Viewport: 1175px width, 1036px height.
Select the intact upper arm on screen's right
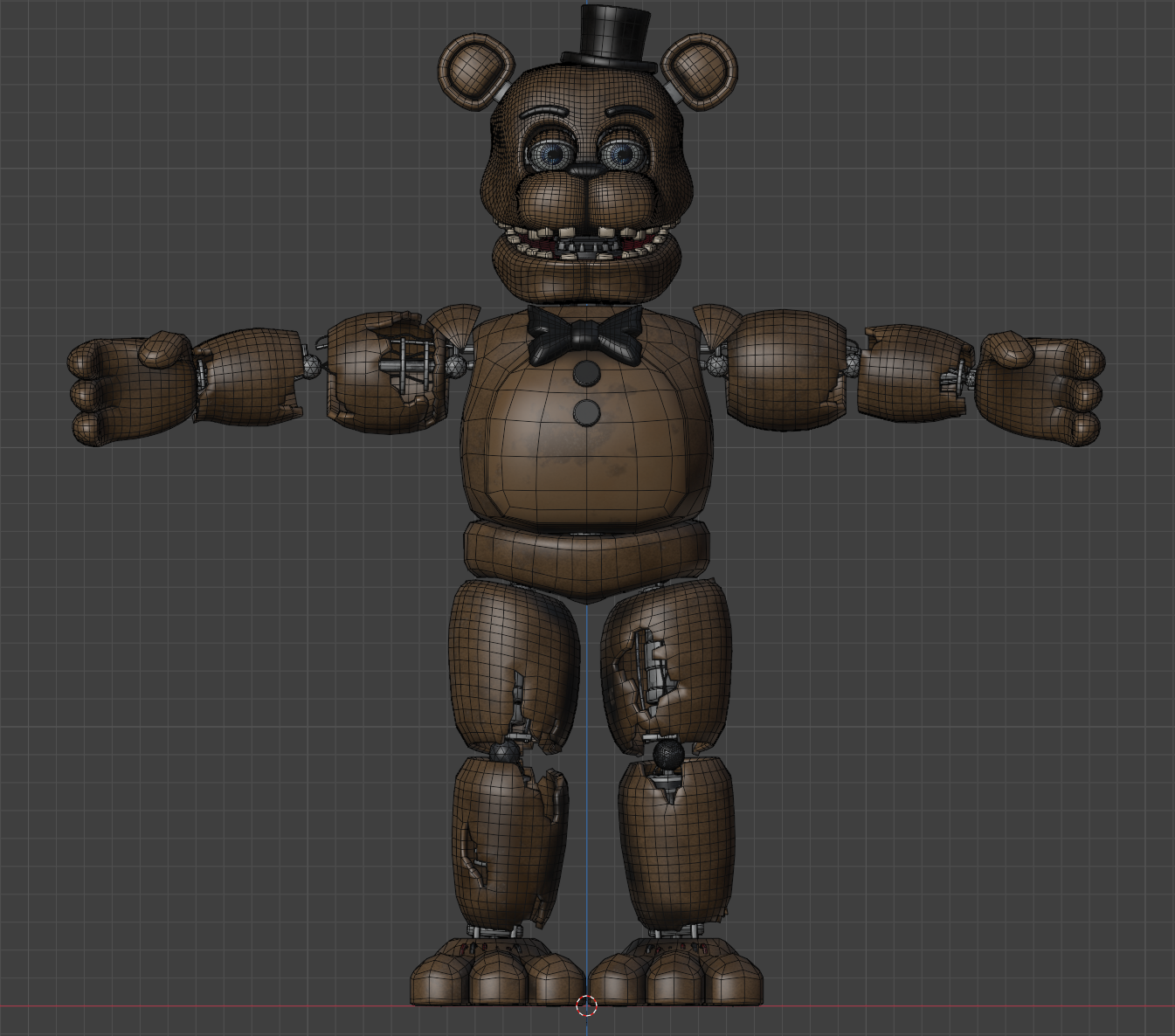pyautogui.click(x=786, y=369)
